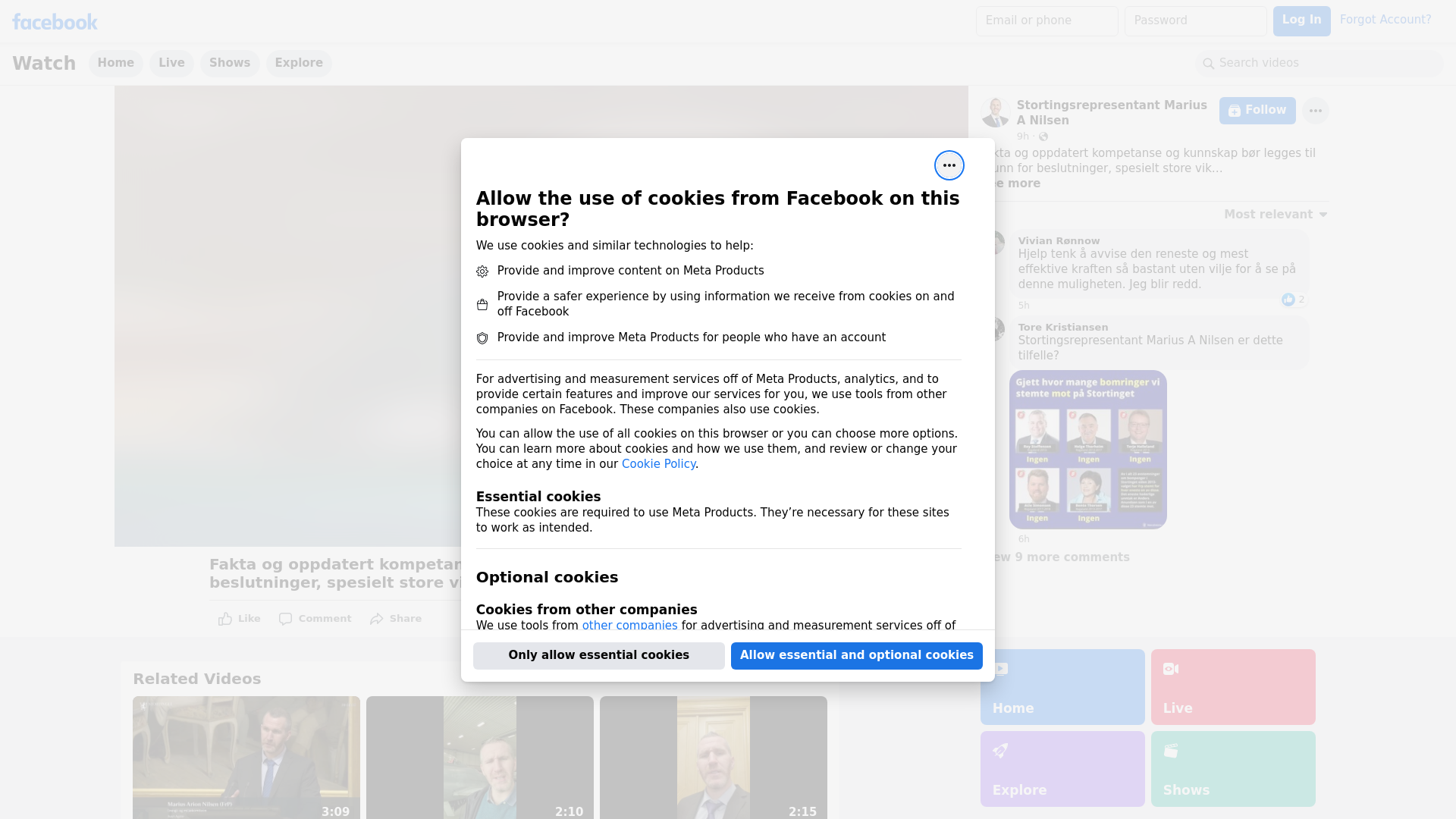The width and height of the screenshot is (1456, 819).
Task: Click the like reaction icon on Vivian's comment
Action: (x=1288, y=300)
